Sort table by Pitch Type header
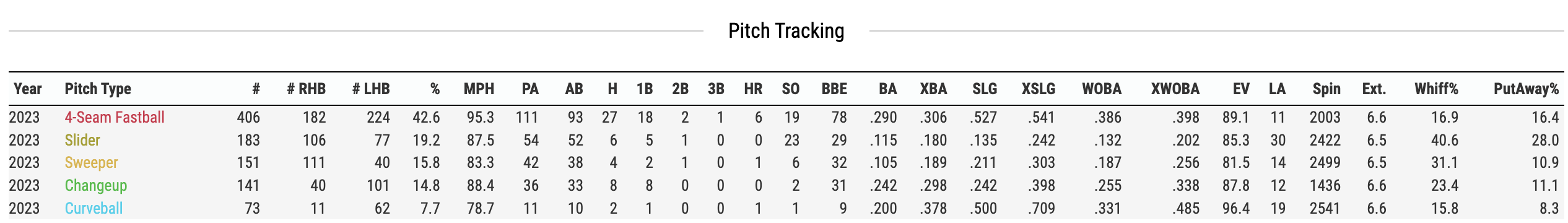1568x223 pixels. [98, 89]
